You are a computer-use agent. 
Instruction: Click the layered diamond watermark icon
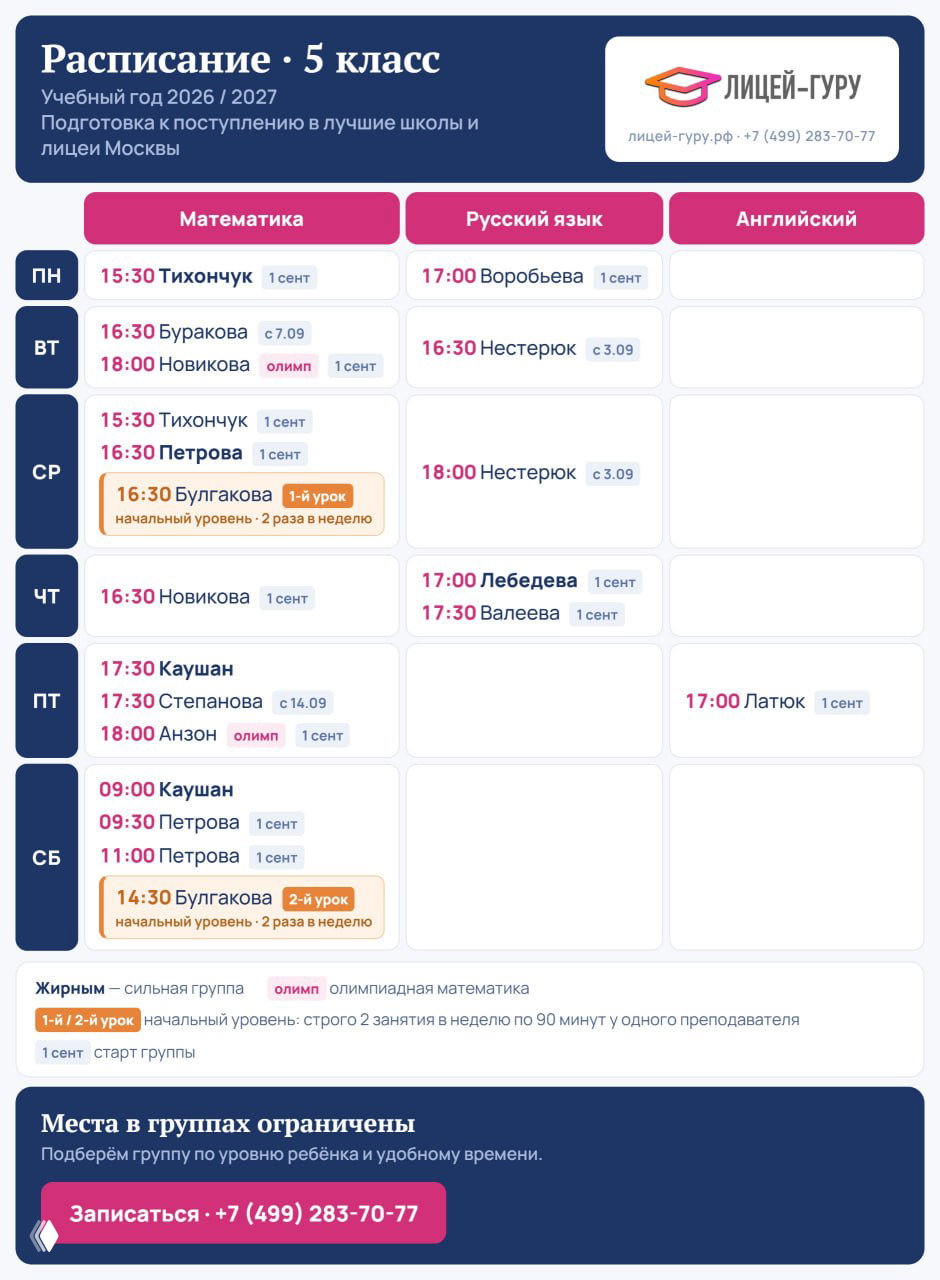tap(44, 1235)
